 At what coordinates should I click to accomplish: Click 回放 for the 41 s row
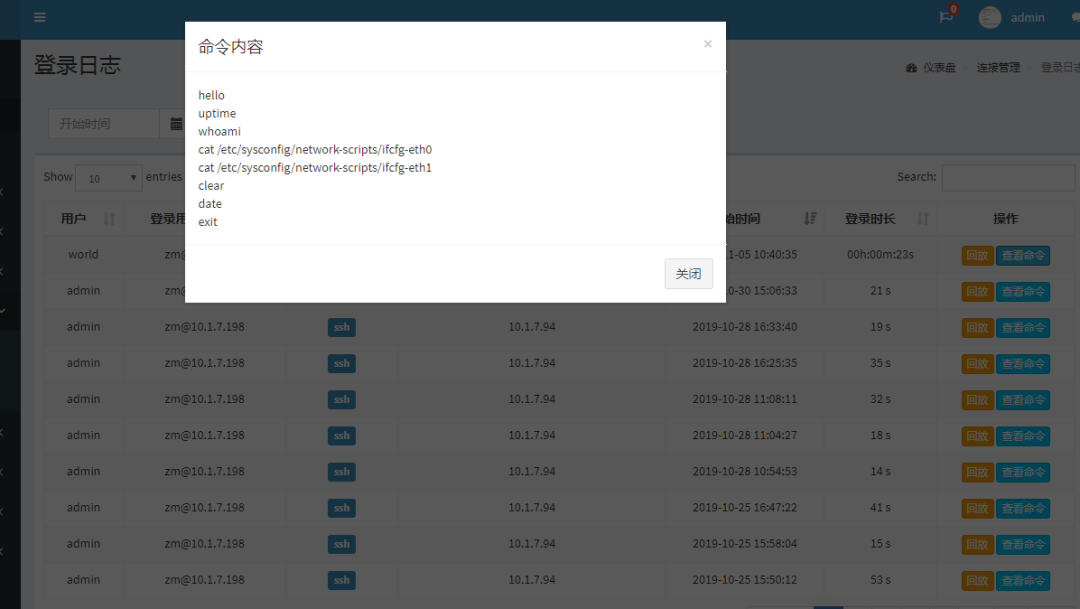click(977, 508)
